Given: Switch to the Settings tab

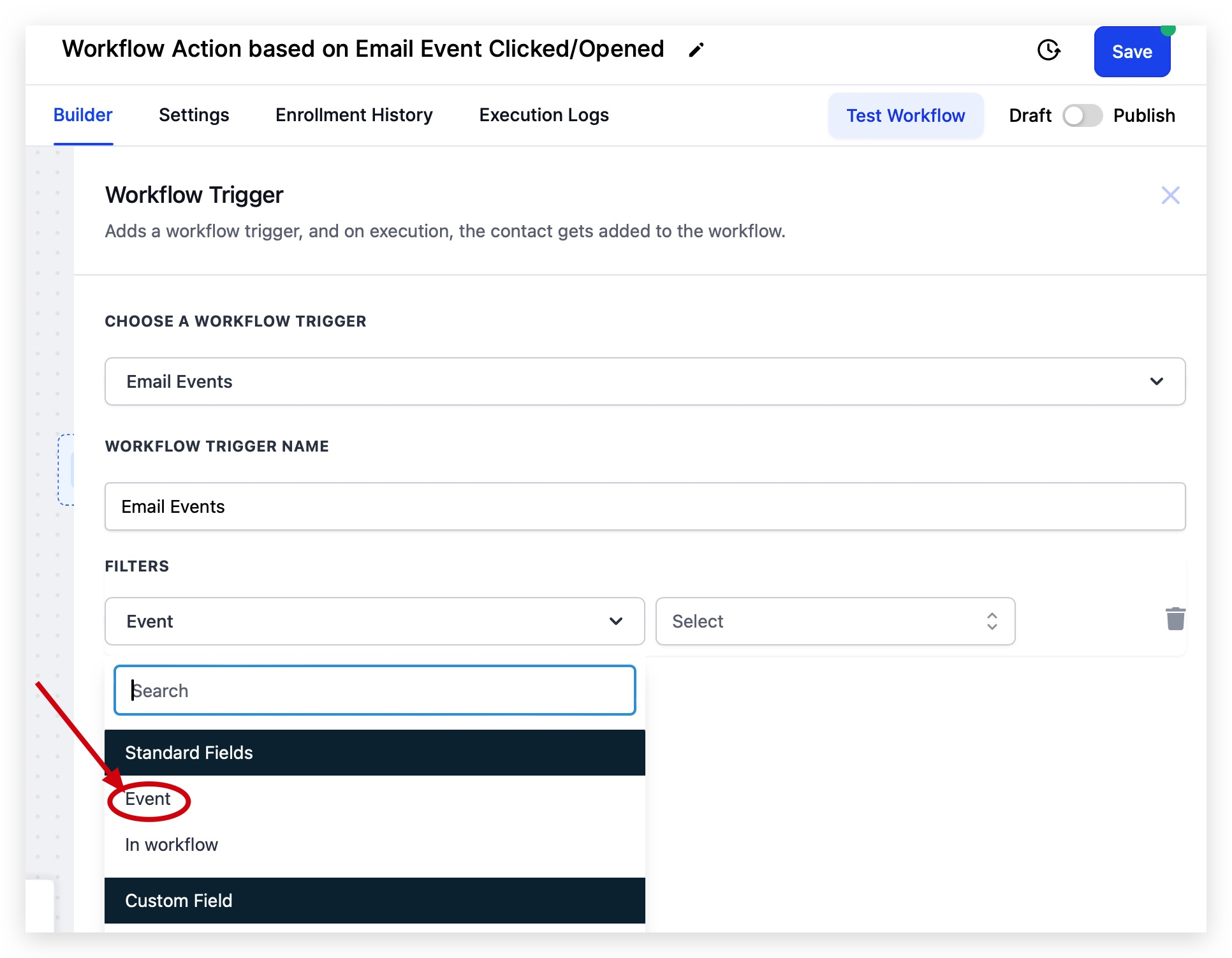Looking at the screenshot, I should coord(194,115).
